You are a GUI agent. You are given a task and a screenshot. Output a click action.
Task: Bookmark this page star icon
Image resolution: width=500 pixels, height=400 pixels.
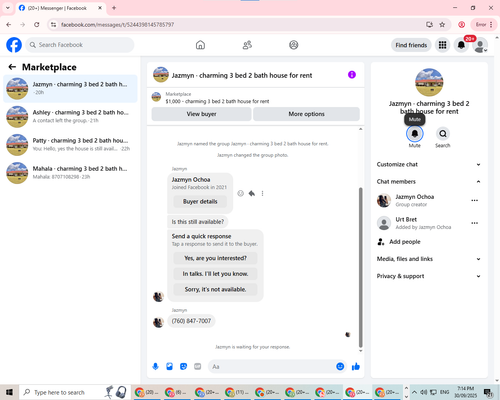(x=442, y=25)
